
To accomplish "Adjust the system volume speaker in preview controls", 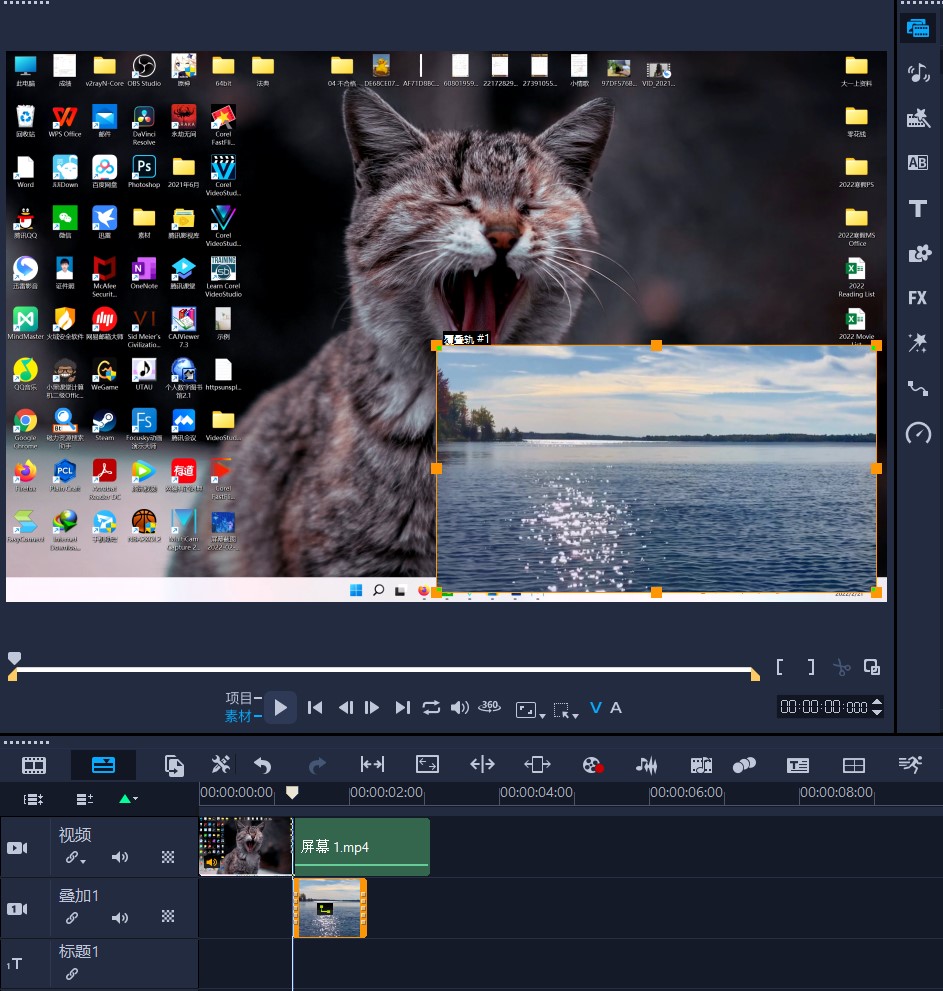I will 459,708.
